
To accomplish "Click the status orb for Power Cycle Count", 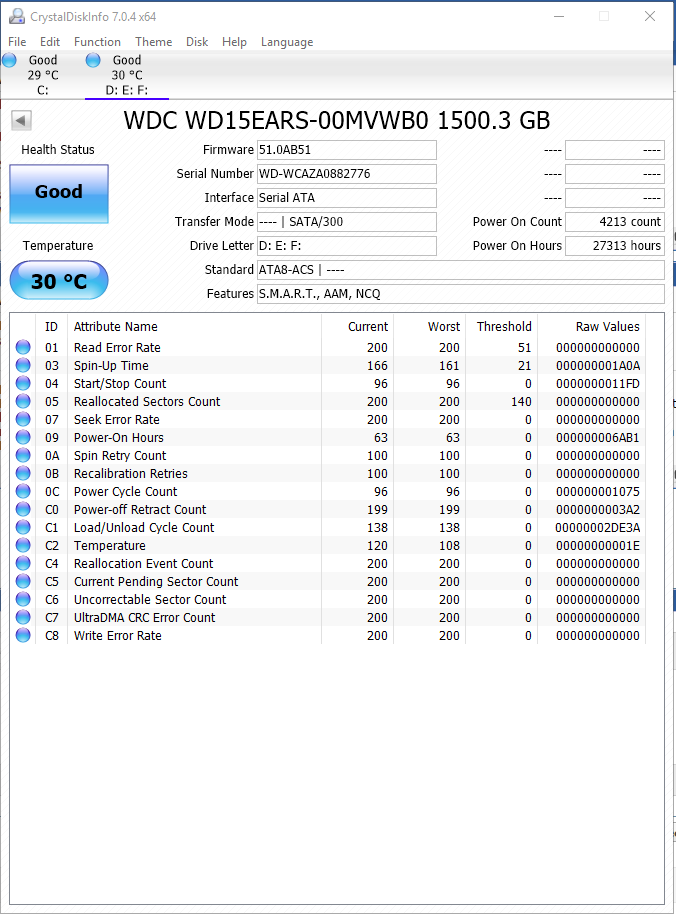I will pyautogui.click(x=23, y=491).
